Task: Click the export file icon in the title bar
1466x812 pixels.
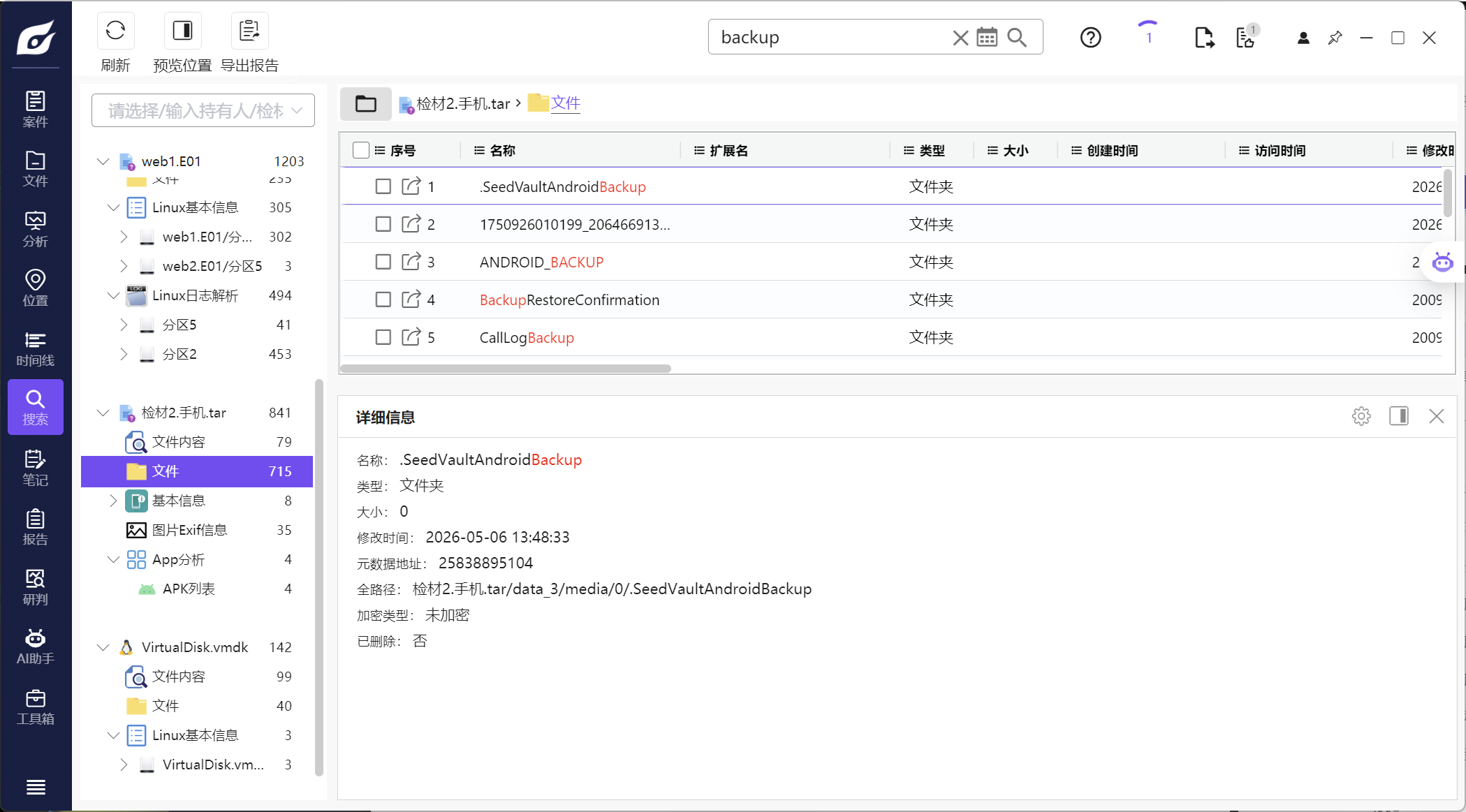Action: pos(1204,38)
